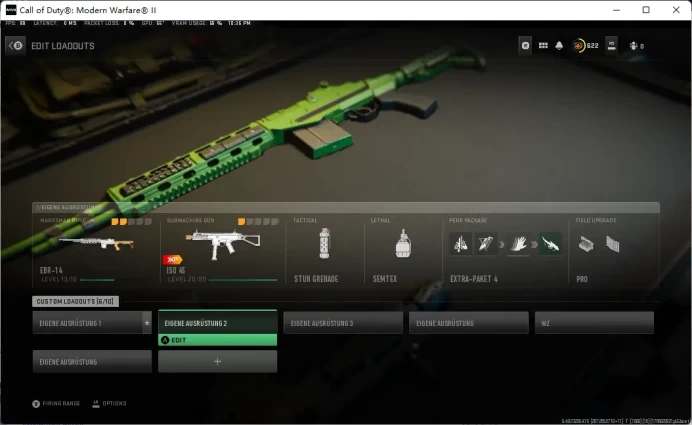692x425 pixels.
Task: Open the player profile badge icon
Action: 612,45
